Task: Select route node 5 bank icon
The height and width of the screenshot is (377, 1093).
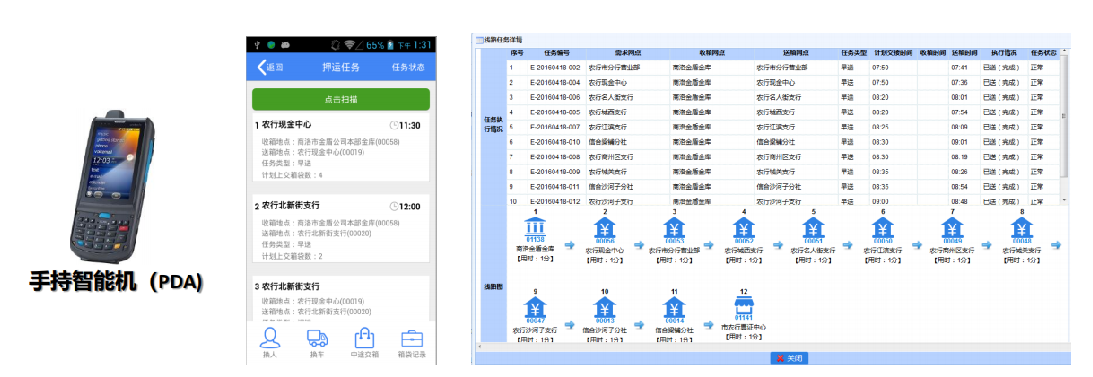Action: click(813, 229)
